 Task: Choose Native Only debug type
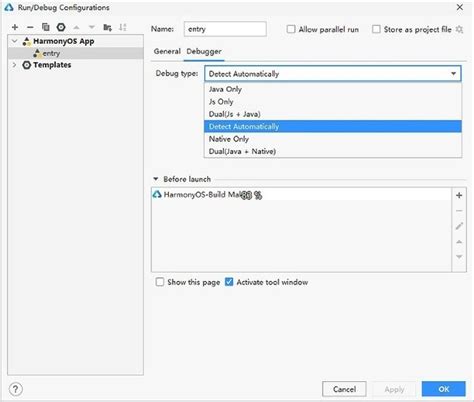(333, 139)
